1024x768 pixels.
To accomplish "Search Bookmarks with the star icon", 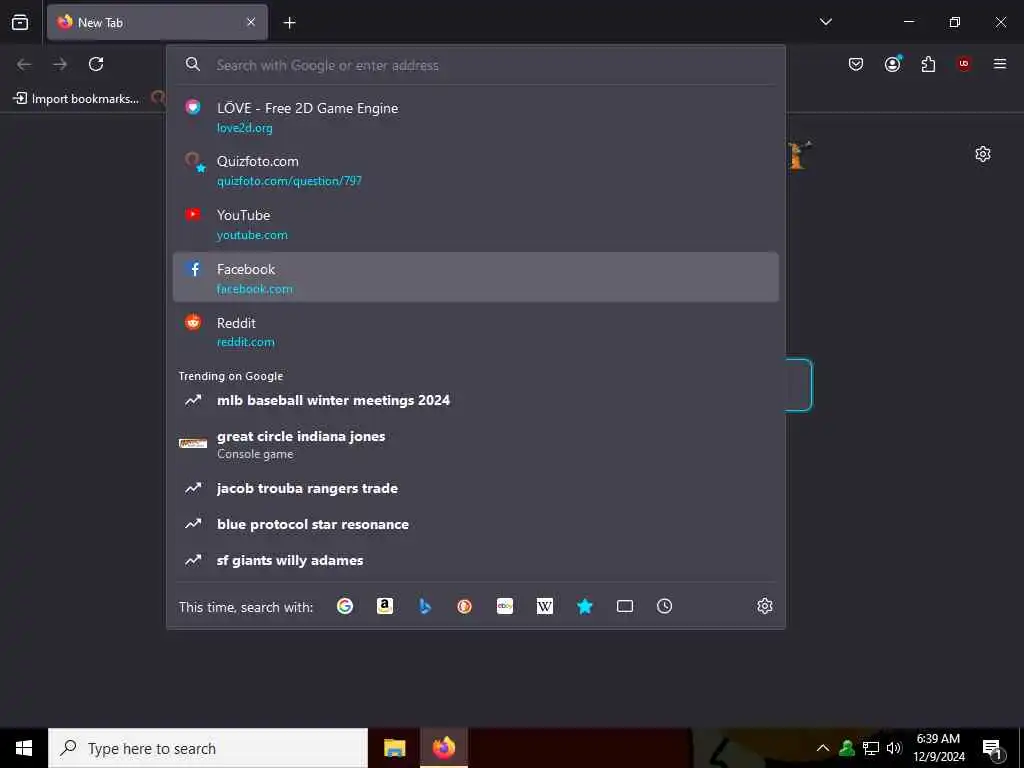I will tap(584, 606).
